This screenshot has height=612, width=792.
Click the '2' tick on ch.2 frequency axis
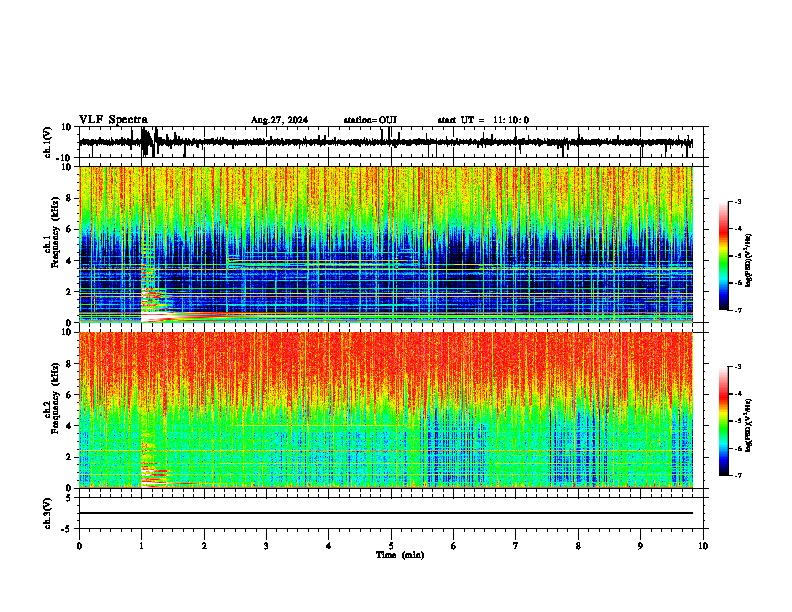tap(69, 457)
